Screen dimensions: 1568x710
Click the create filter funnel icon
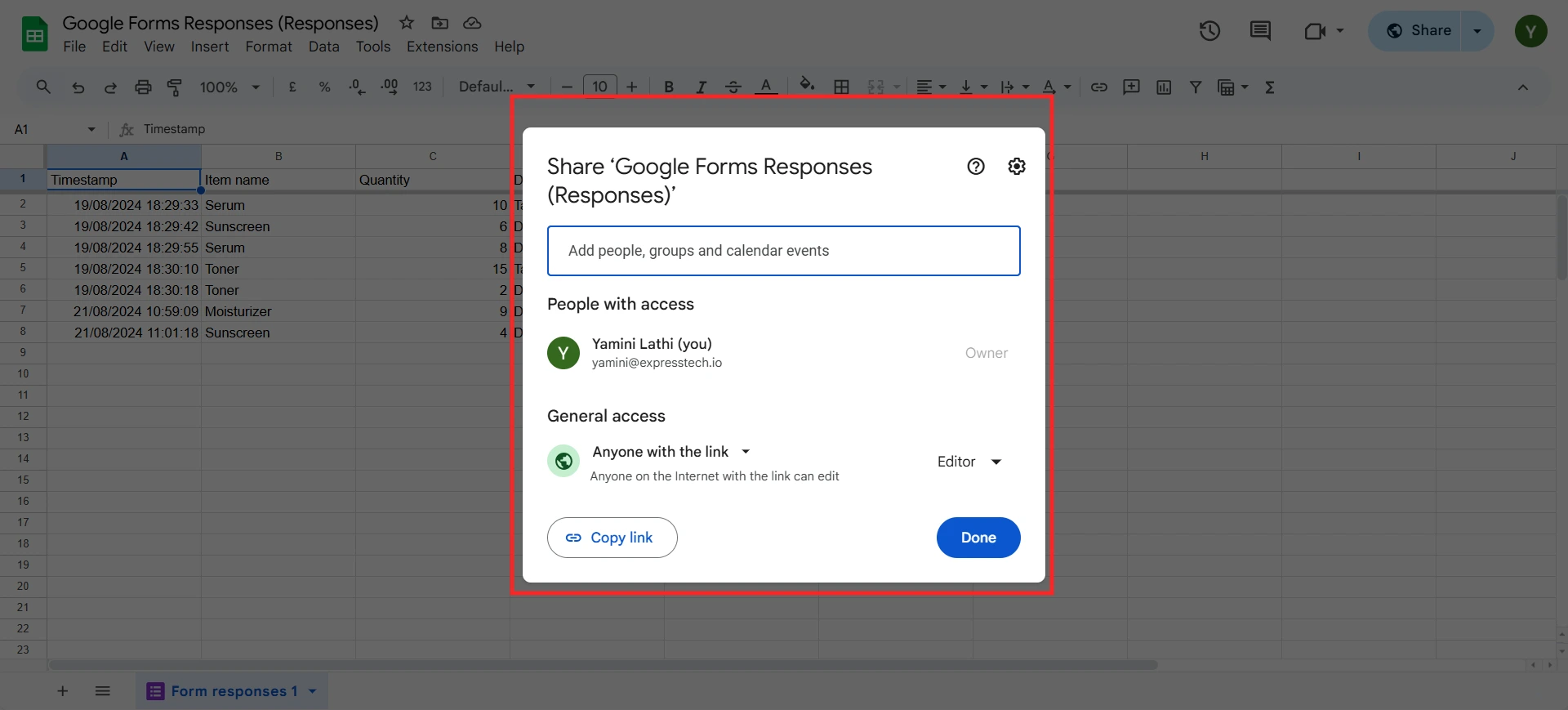pyautogui.click(x=1196, y=87)
